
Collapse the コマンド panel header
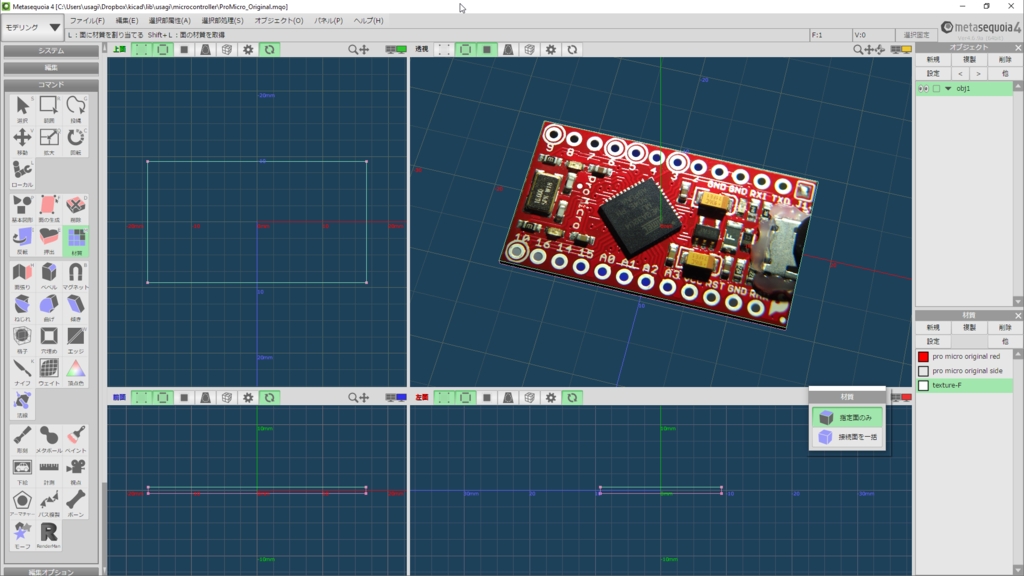51,84
